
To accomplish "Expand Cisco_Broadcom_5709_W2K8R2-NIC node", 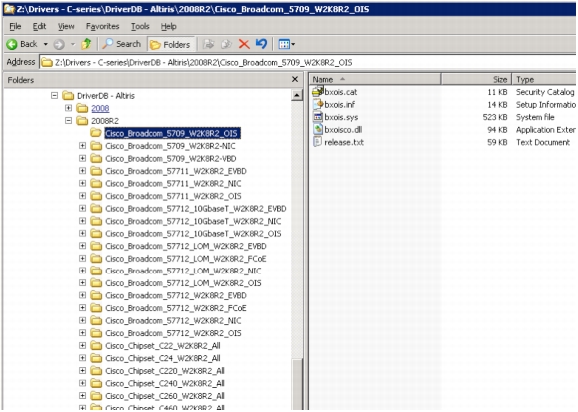I will 83,146.
